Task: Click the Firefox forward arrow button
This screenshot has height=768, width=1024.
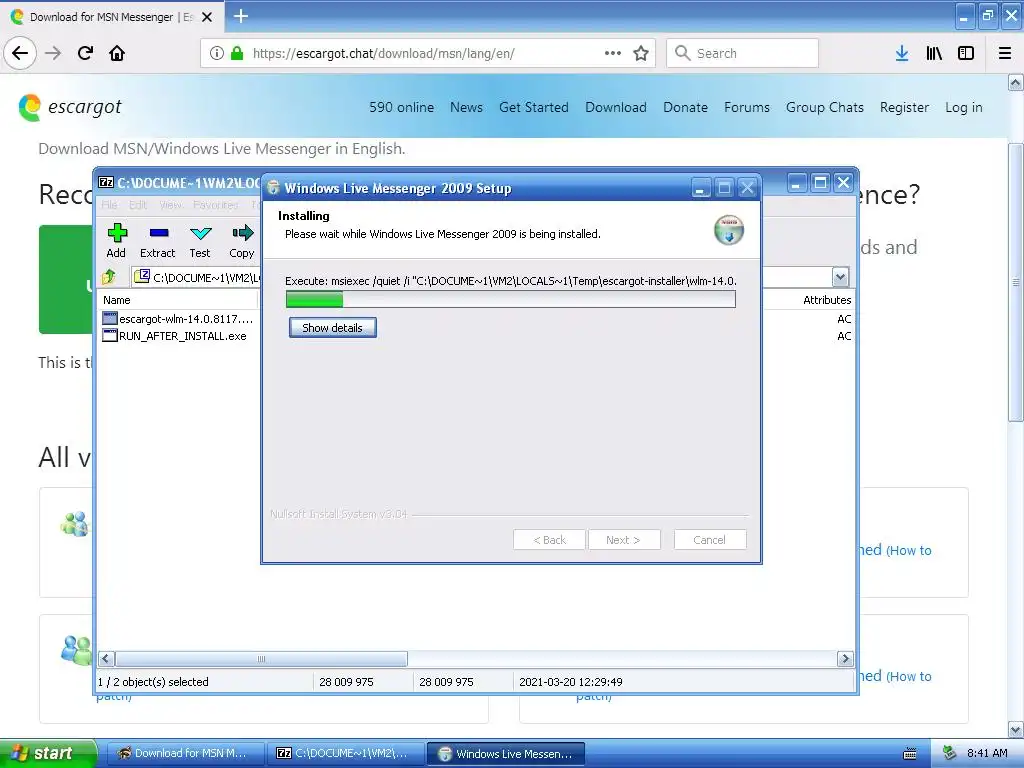Action: pyautogui.click(x=53, y=53)
